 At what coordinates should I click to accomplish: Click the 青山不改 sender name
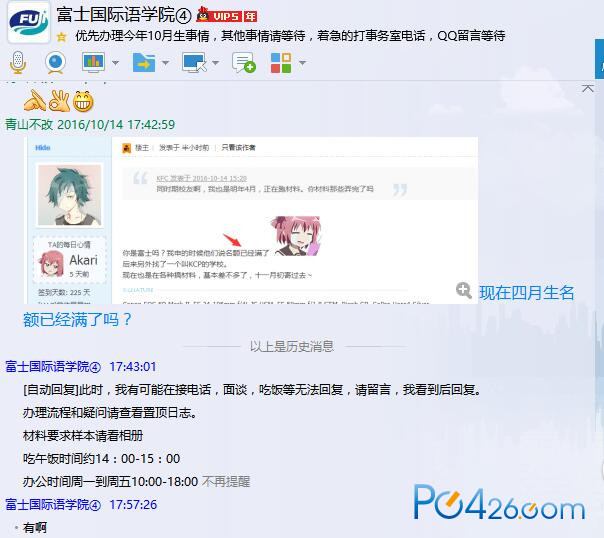click(x=29, y=124)
